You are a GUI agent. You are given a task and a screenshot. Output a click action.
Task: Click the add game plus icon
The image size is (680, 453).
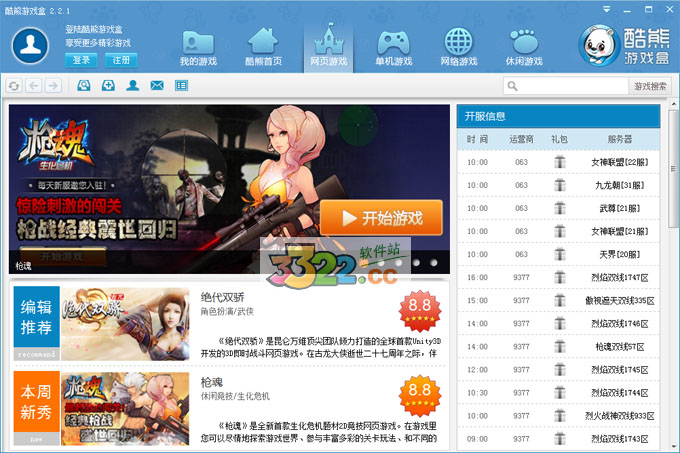tap(108, 85)
